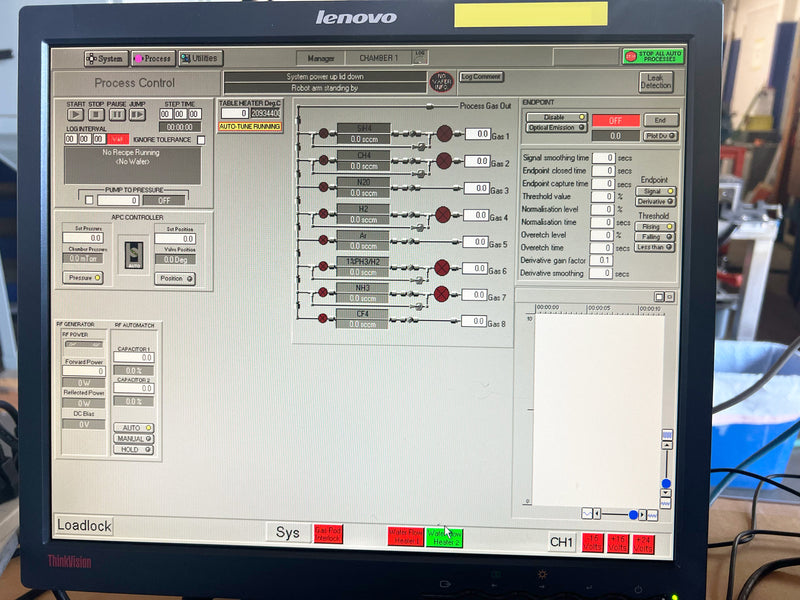
Task: Click the large outlet valve on Gas 2 line
Action: 444,161
